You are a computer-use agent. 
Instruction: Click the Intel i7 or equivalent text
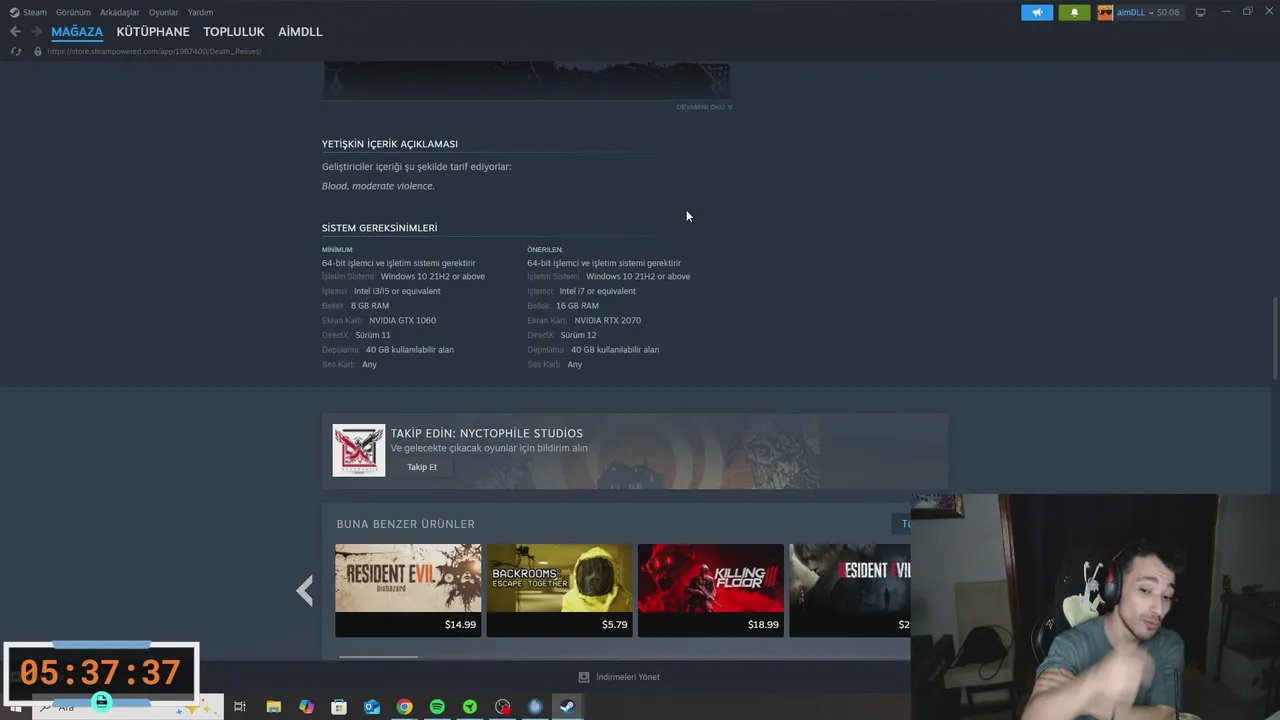597,291
